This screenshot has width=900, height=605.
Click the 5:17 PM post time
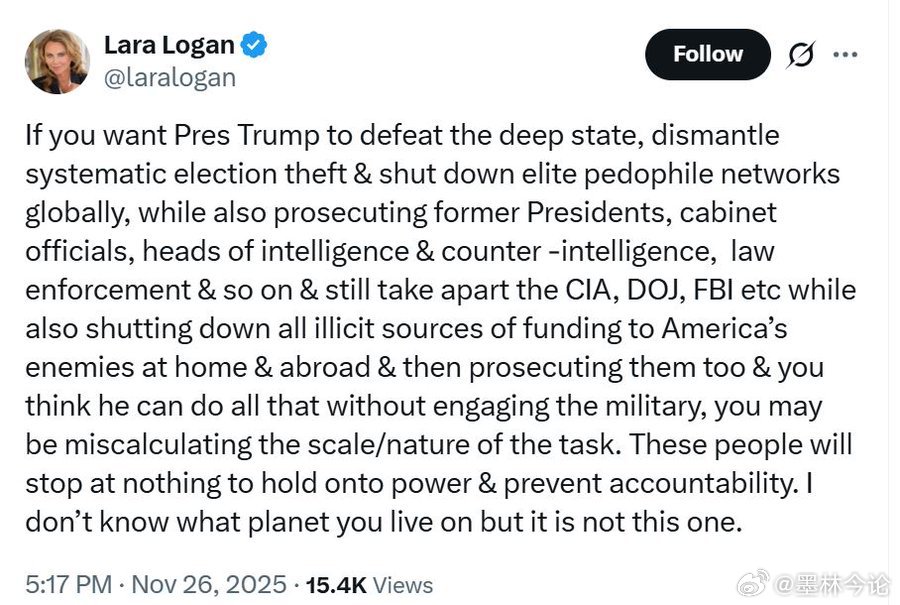click(68, 584)
